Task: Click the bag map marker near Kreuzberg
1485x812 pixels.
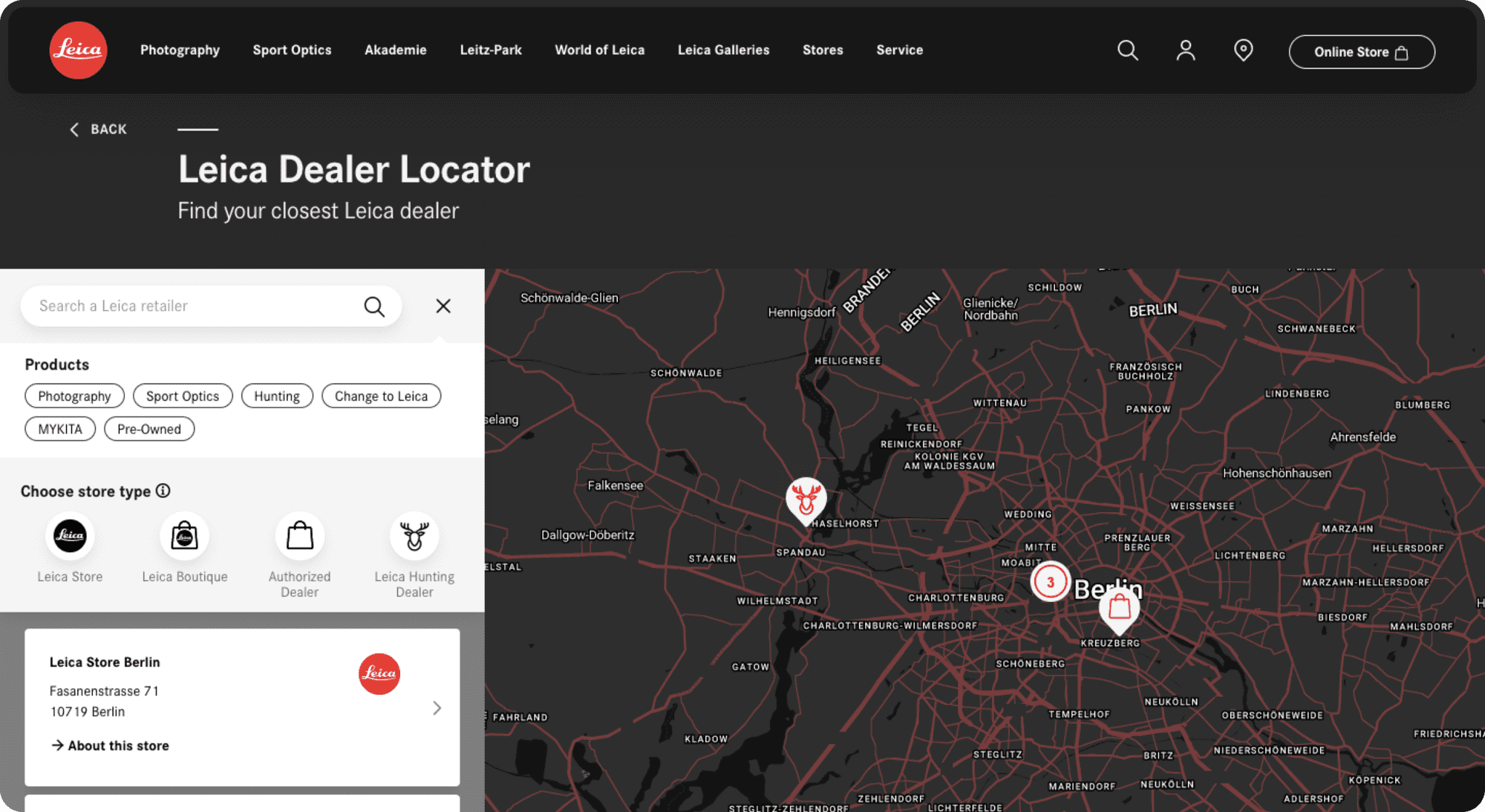Action: point(1119,610)
